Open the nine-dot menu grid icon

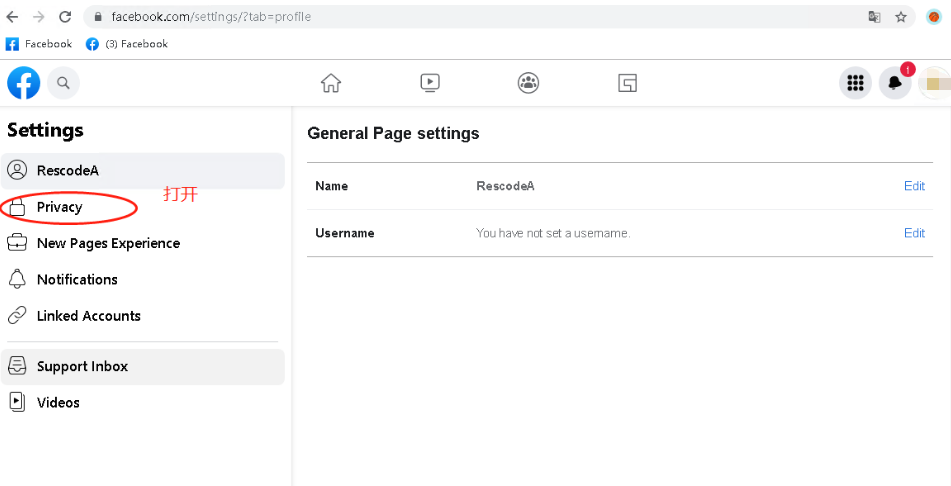coord(855,84)
